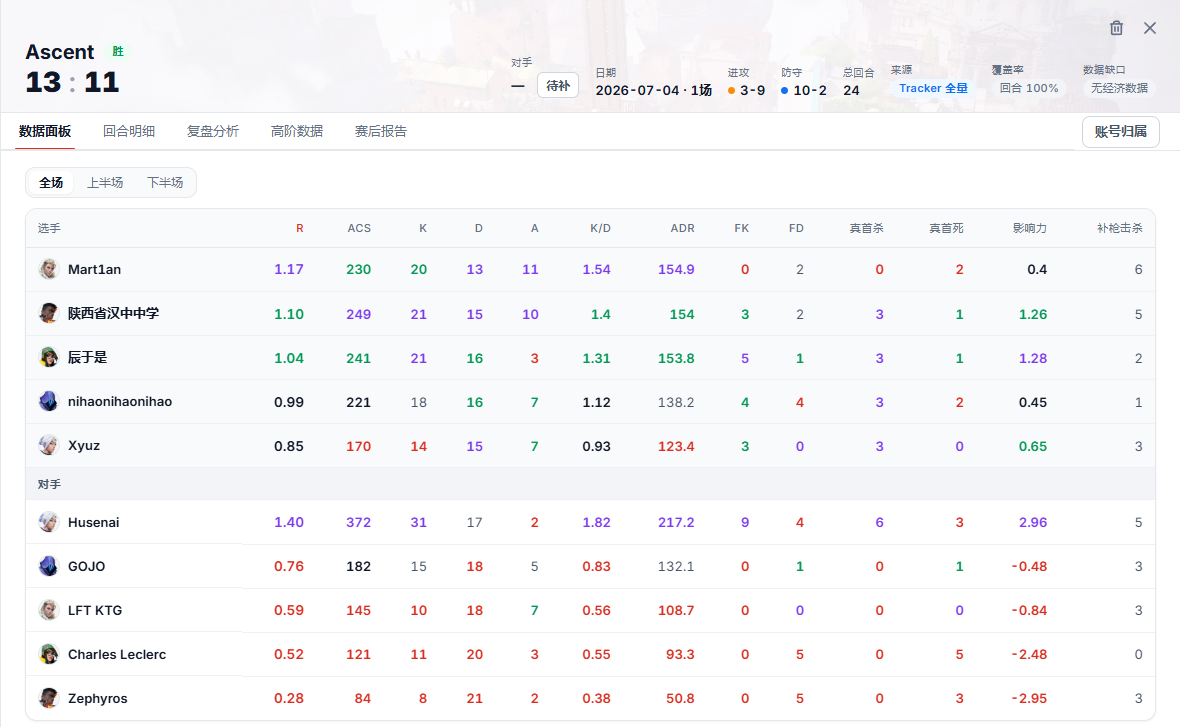The height and width of the screenshot is (727, 1180).
Task: Click player name Zephyros
Action: 98,698
